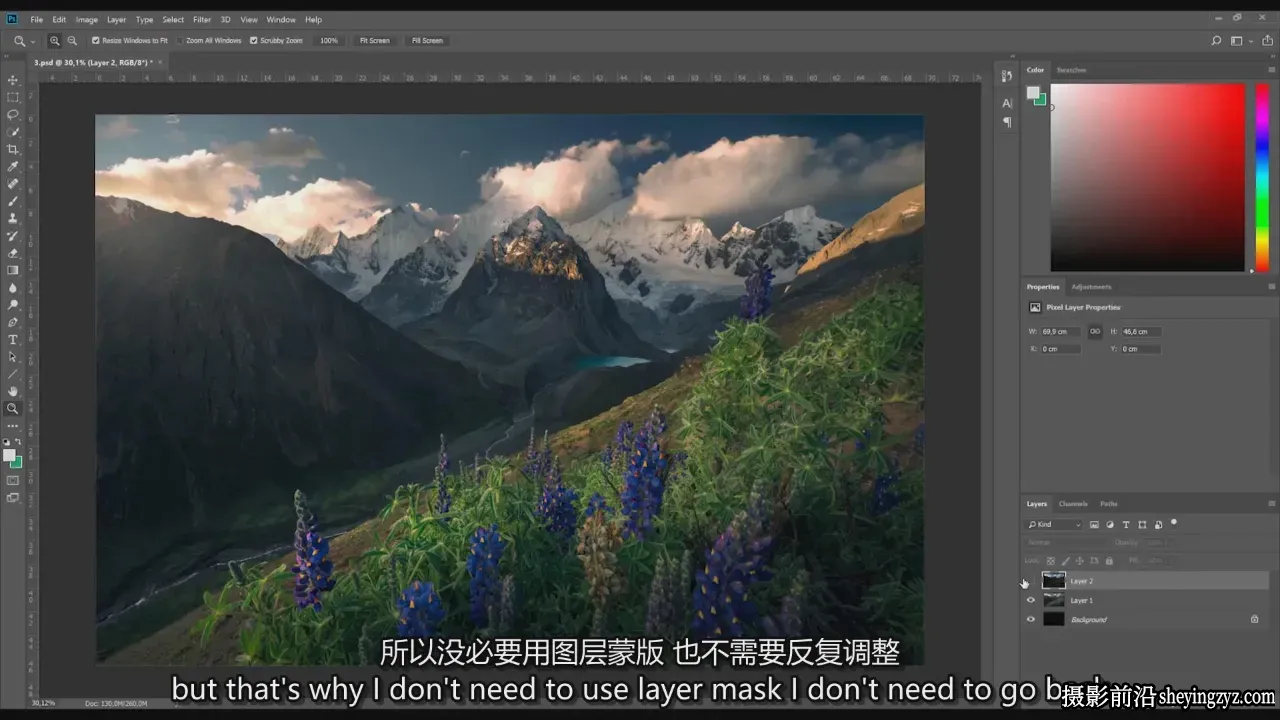Switch to the Adjustments tab
1280x720 pixels.
coord(1091,287)
